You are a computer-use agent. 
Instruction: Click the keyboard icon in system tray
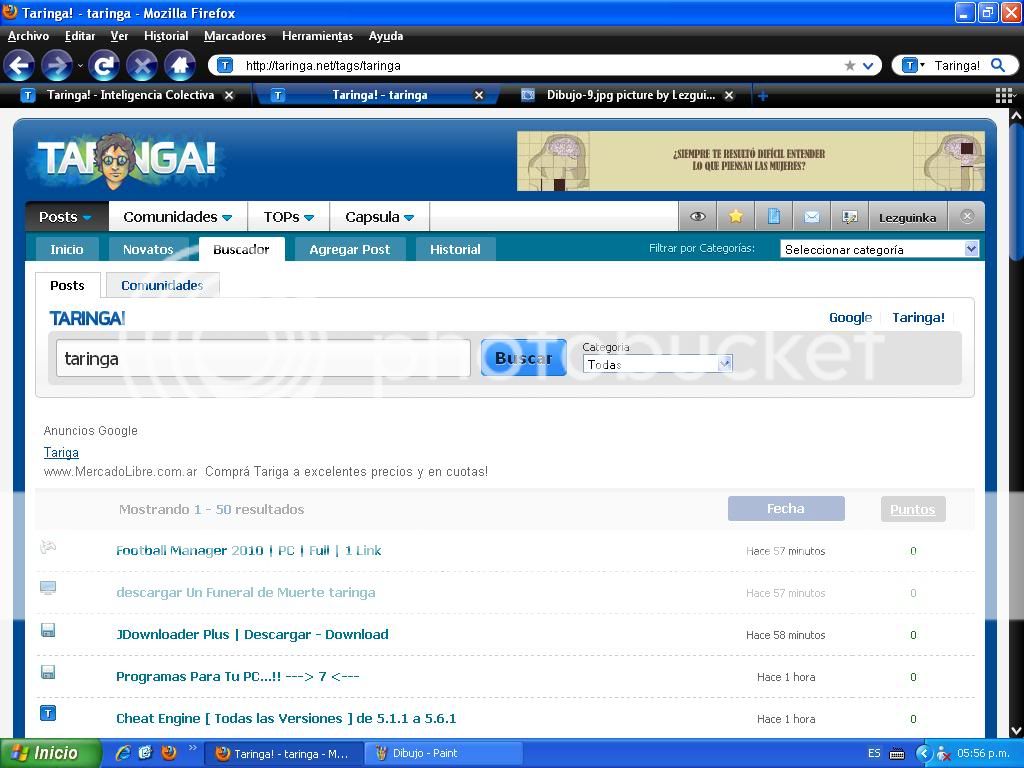click(897, 754)
